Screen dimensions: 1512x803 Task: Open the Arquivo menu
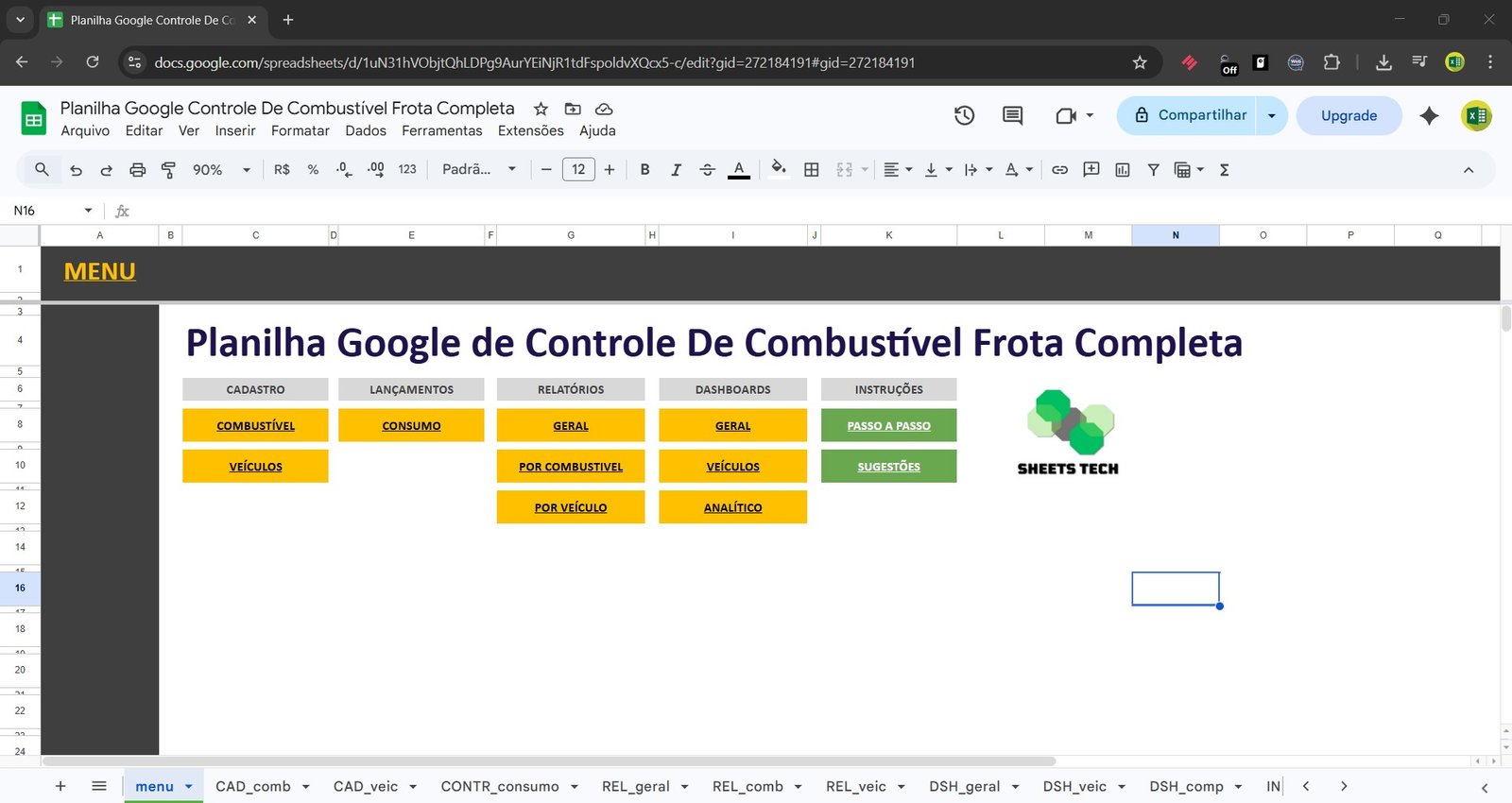pos(85,131)
